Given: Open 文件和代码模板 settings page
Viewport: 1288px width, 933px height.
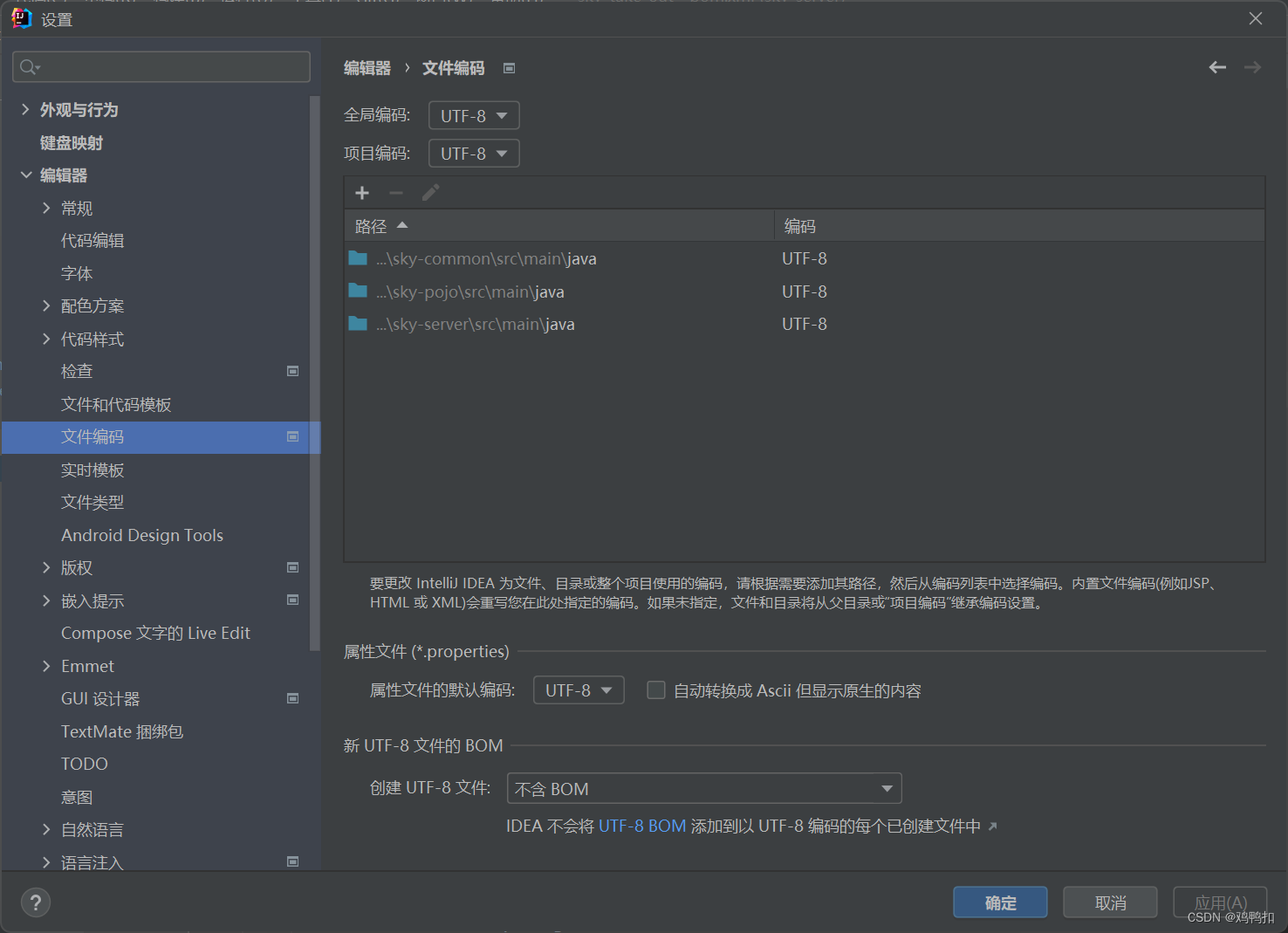Looking at the screenshot, I should [116, 404].
